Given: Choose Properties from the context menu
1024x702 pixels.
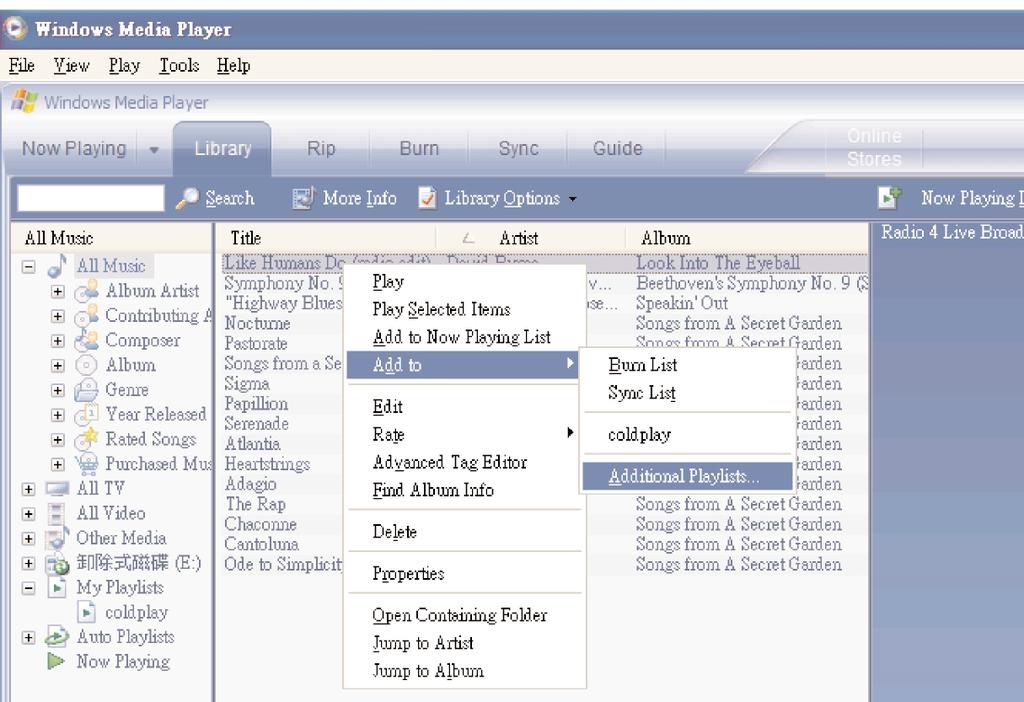Looking at the screenshot, I should click(464, 573).
